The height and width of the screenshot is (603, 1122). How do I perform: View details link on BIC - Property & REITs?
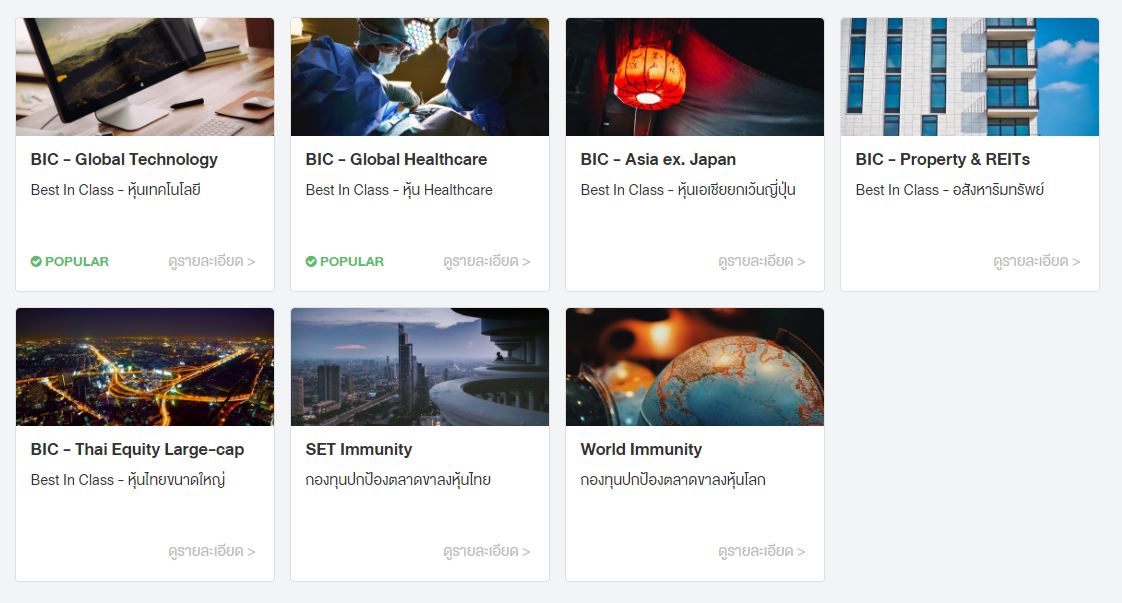tap(1037, 262)
